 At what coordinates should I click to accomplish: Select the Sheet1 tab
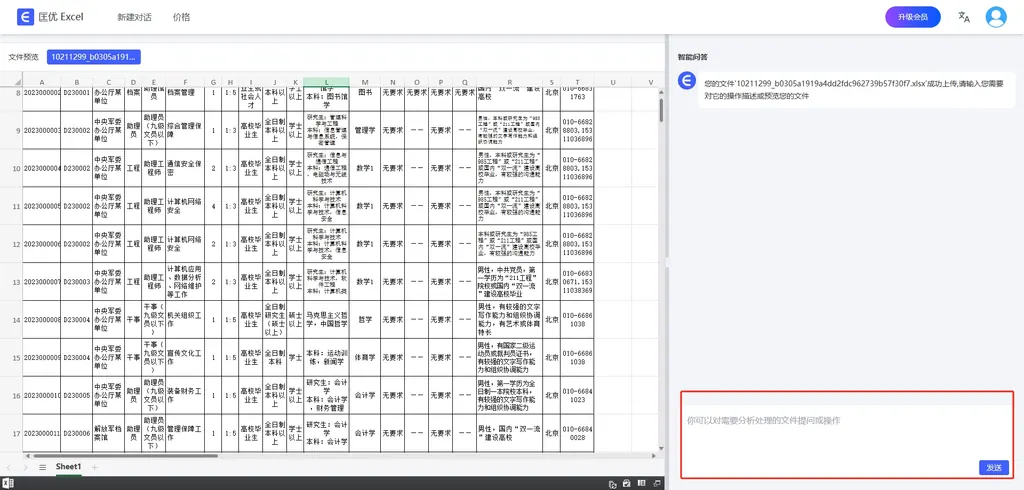[68, 467]
